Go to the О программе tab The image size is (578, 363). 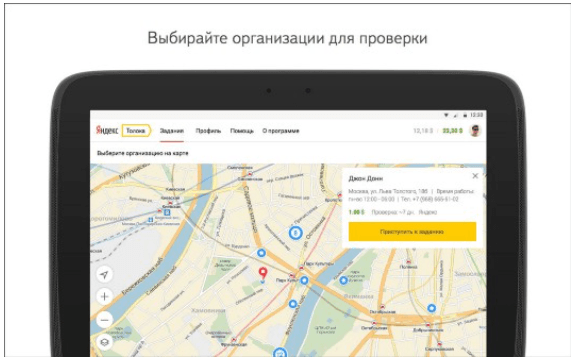(x=281, y=131)
